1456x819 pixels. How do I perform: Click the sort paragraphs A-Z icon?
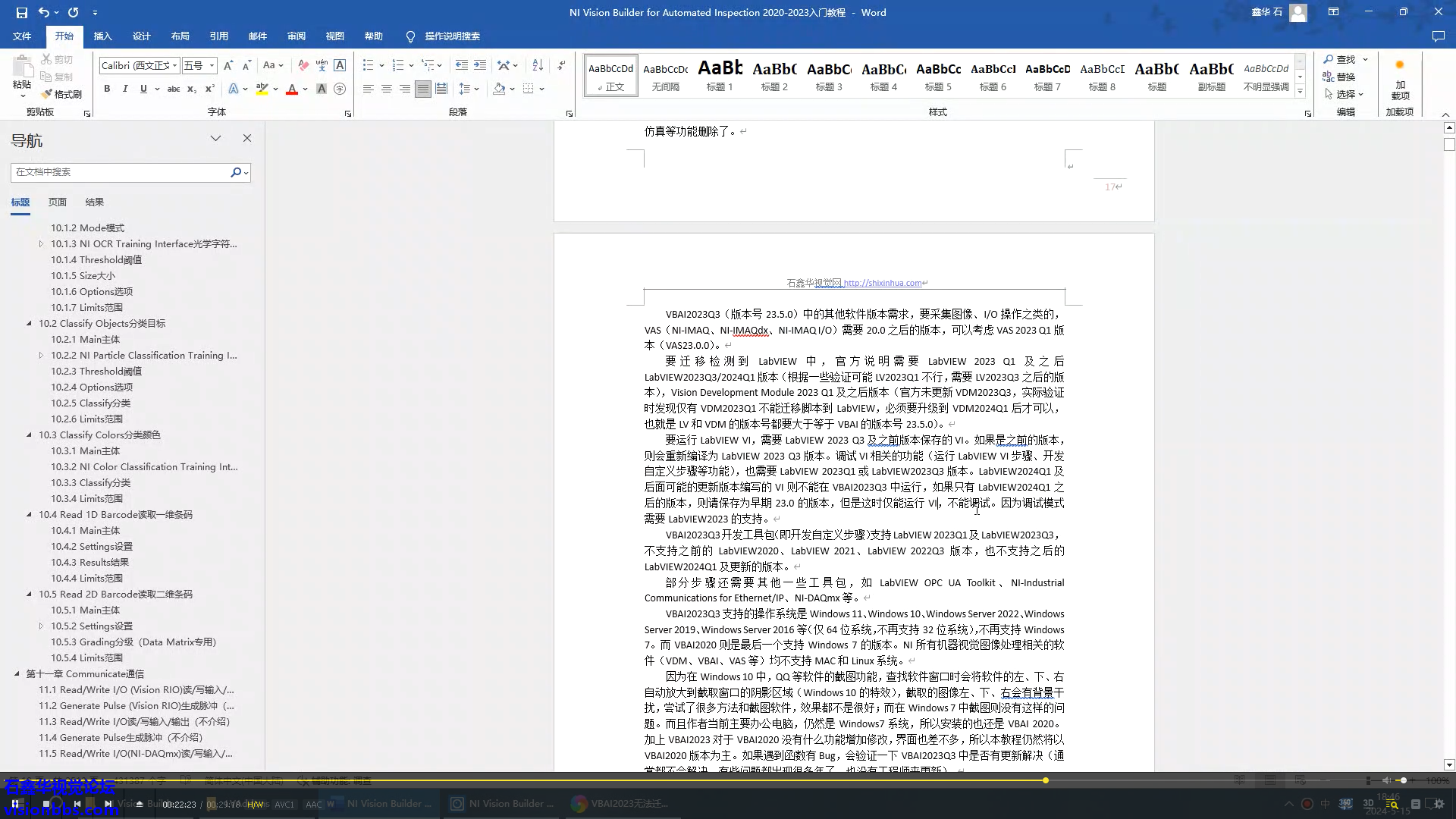(x=538, y=65)
